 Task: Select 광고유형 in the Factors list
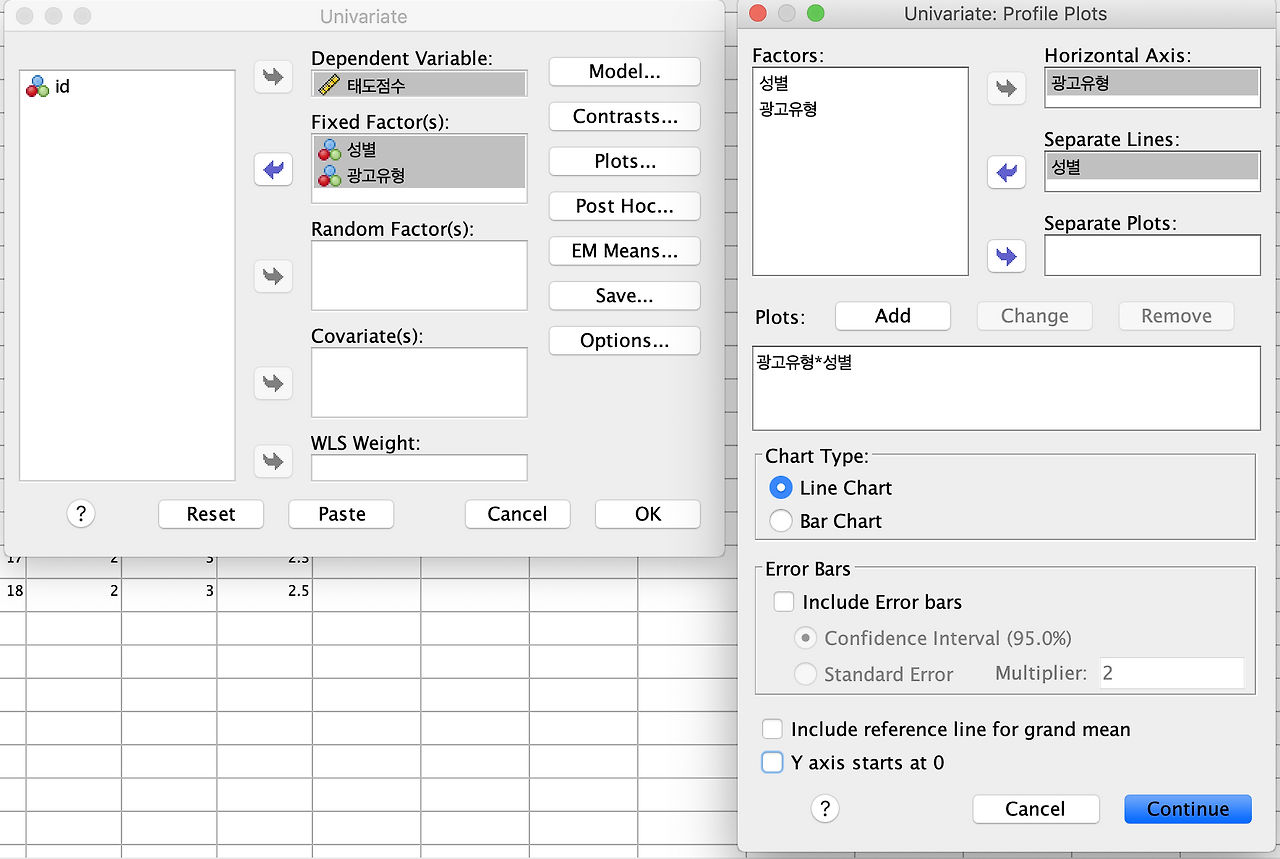tap(860, 109)
